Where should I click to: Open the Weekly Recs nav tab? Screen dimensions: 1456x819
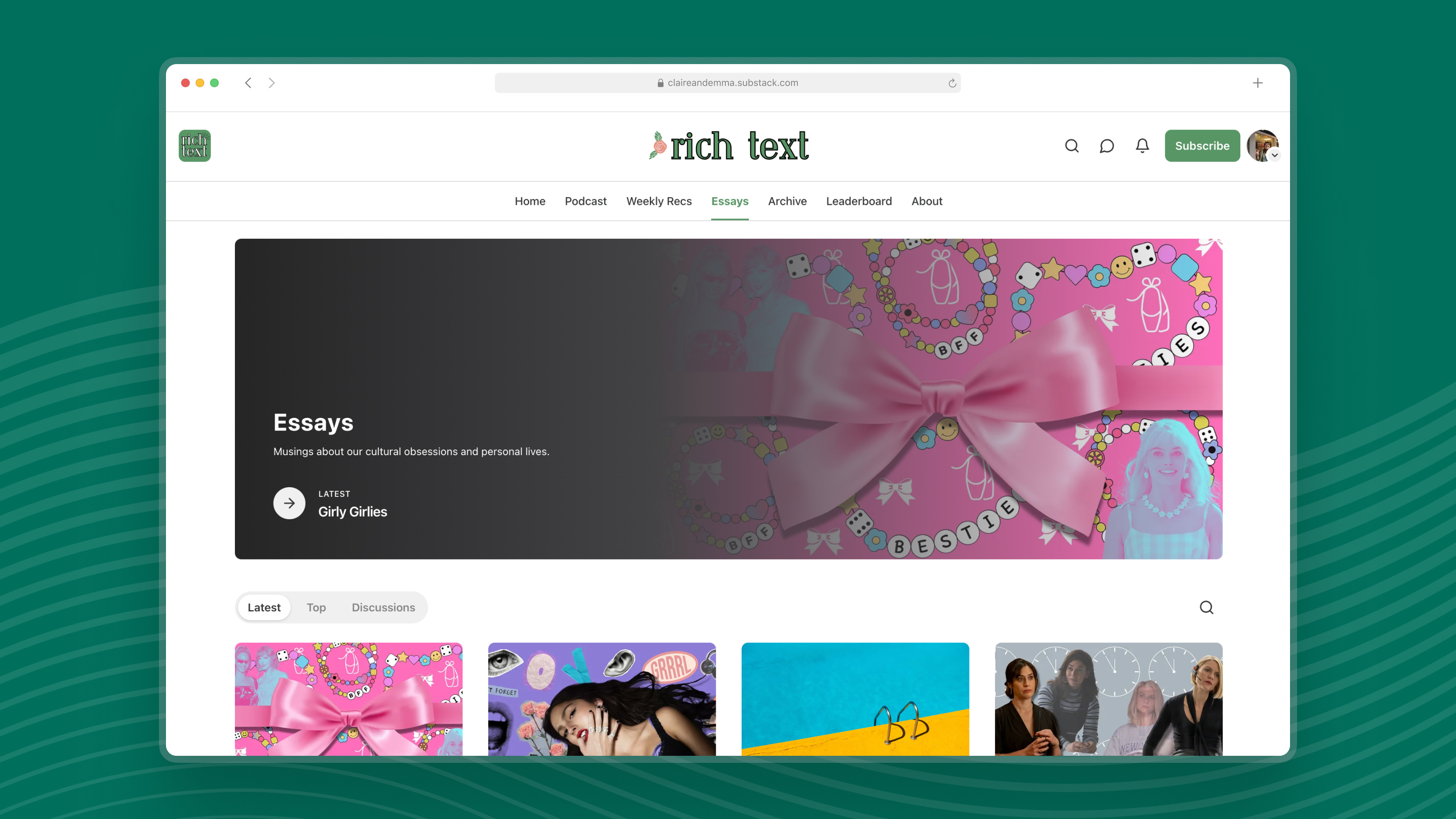[659, 201]
